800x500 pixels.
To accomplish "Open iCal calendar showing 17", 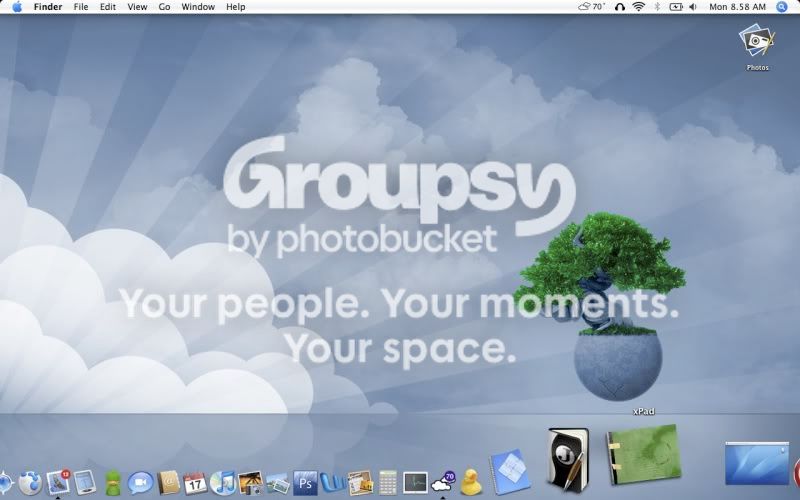I will point(195,483).
